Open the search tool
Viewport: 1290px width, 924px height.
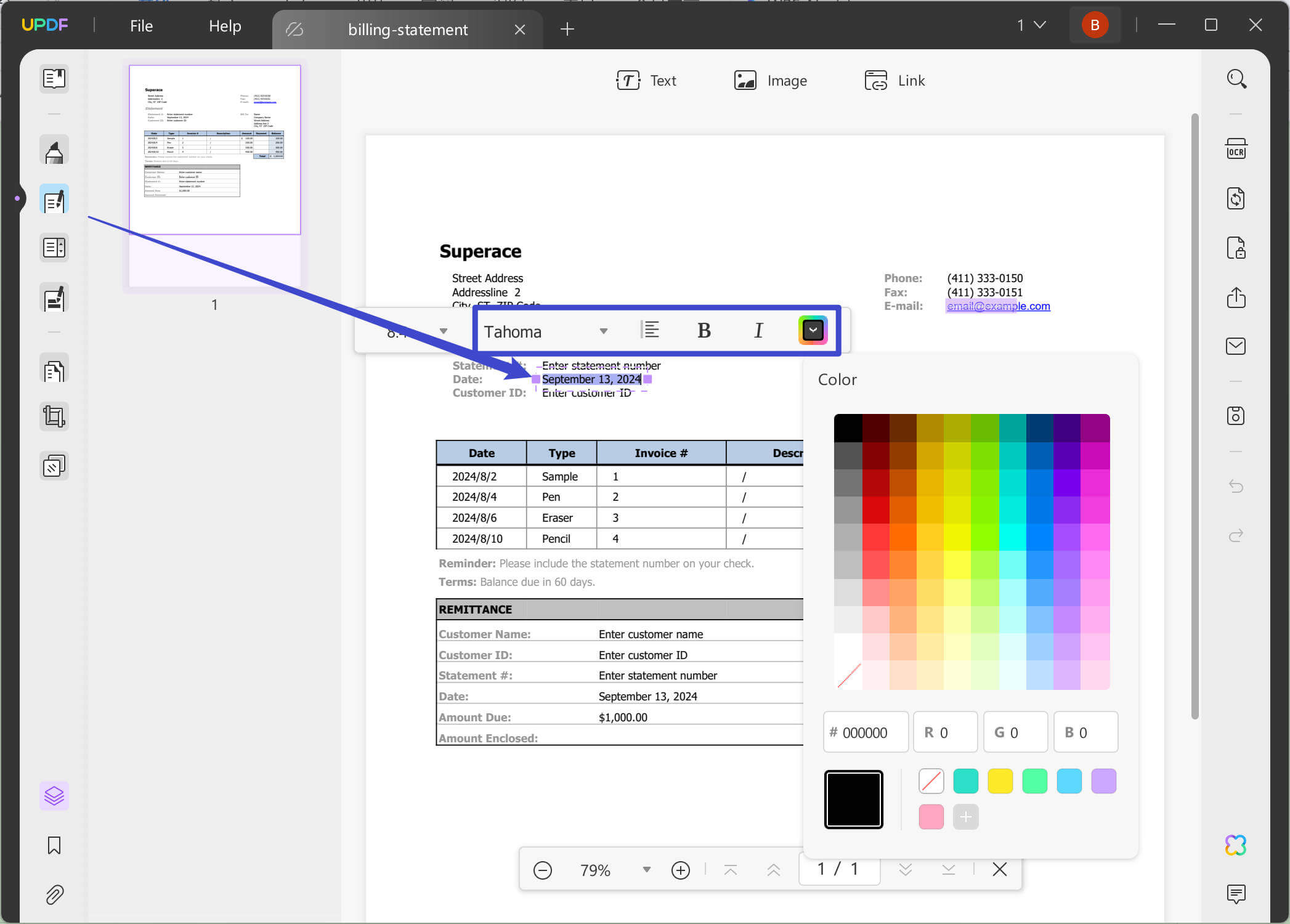pos(1236,79)
